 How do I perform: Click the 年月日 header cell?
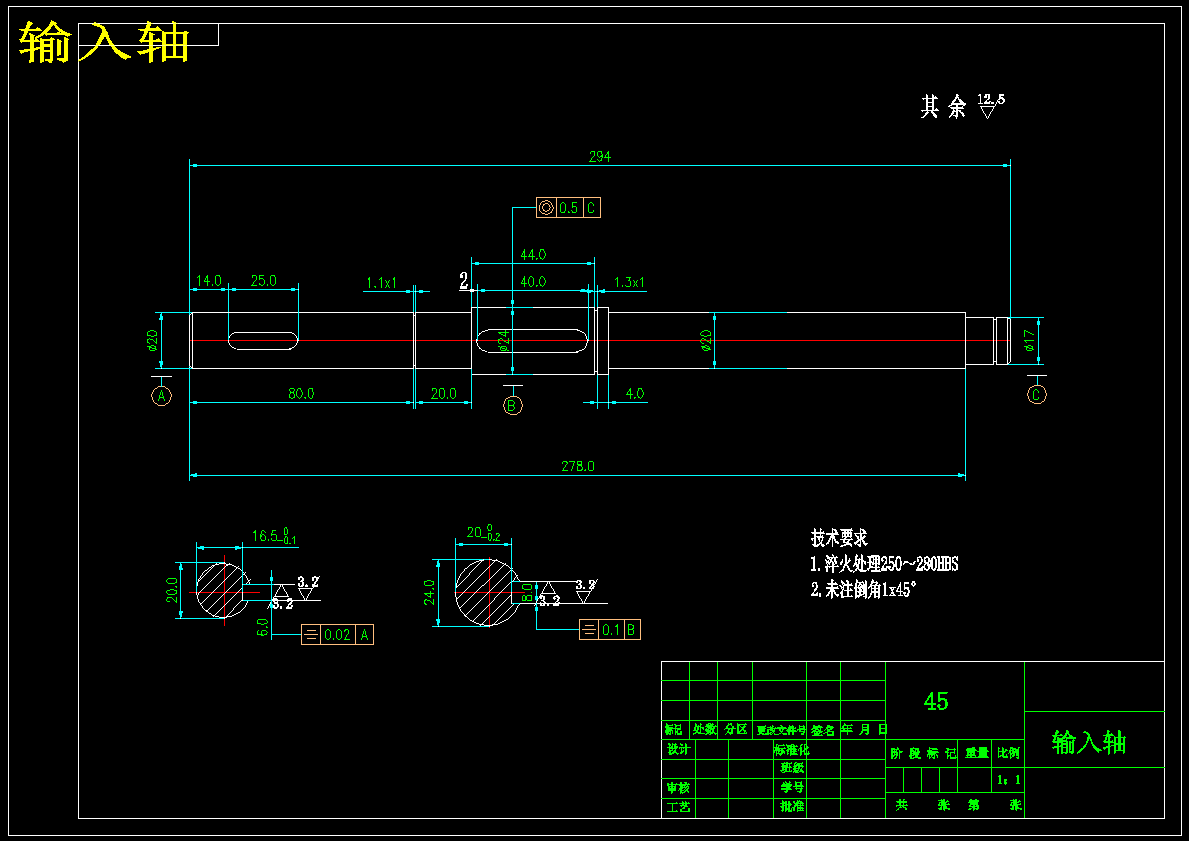(863, 730)
